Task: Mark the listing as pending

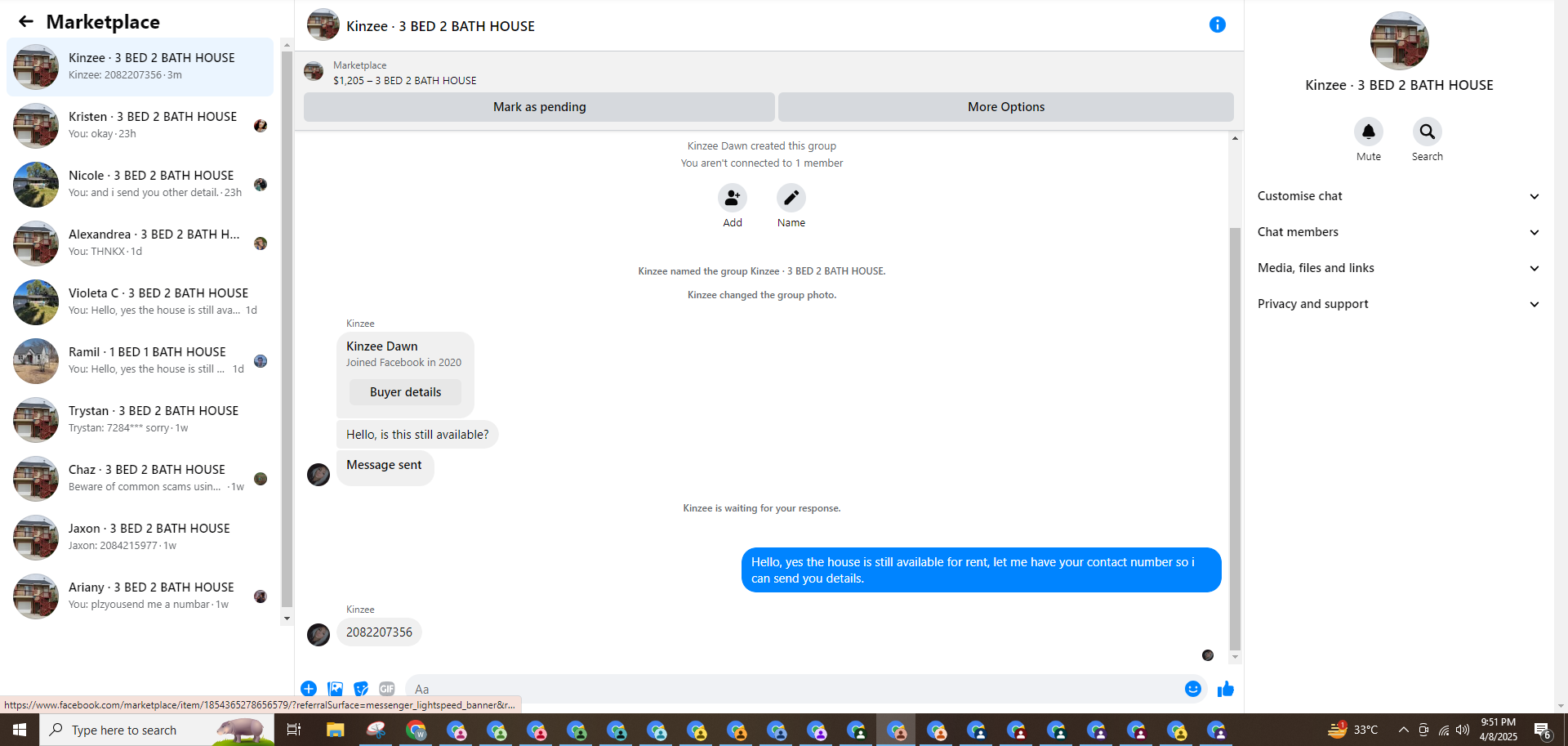Action: coord(539,107)
